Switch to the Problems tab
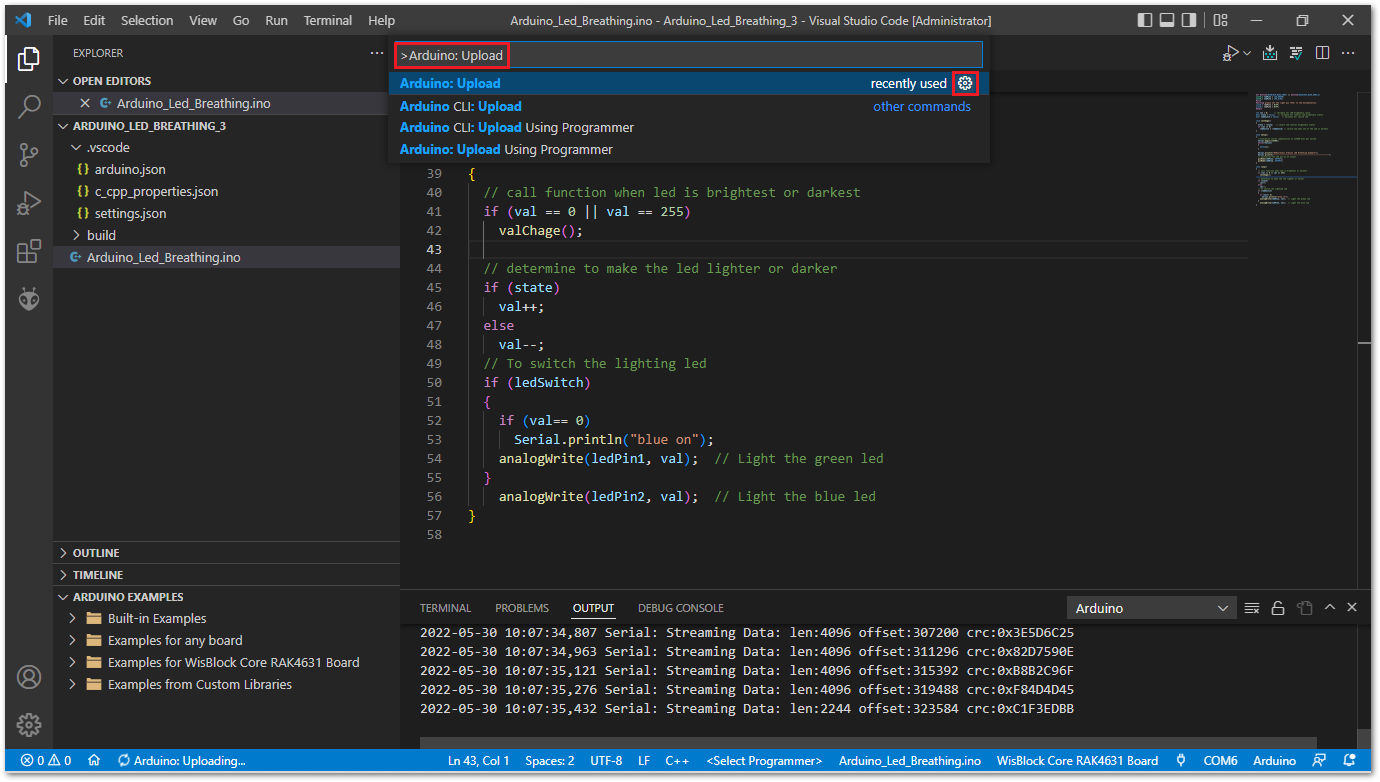The image size is (1380, 782). [522, 608]
